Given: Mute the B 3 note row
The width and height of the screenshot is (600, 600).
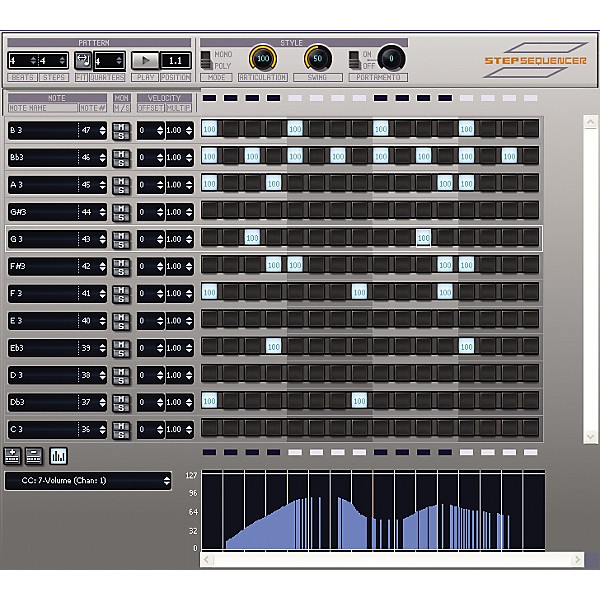Looking at the screenshot, I should tap(121, 127).
